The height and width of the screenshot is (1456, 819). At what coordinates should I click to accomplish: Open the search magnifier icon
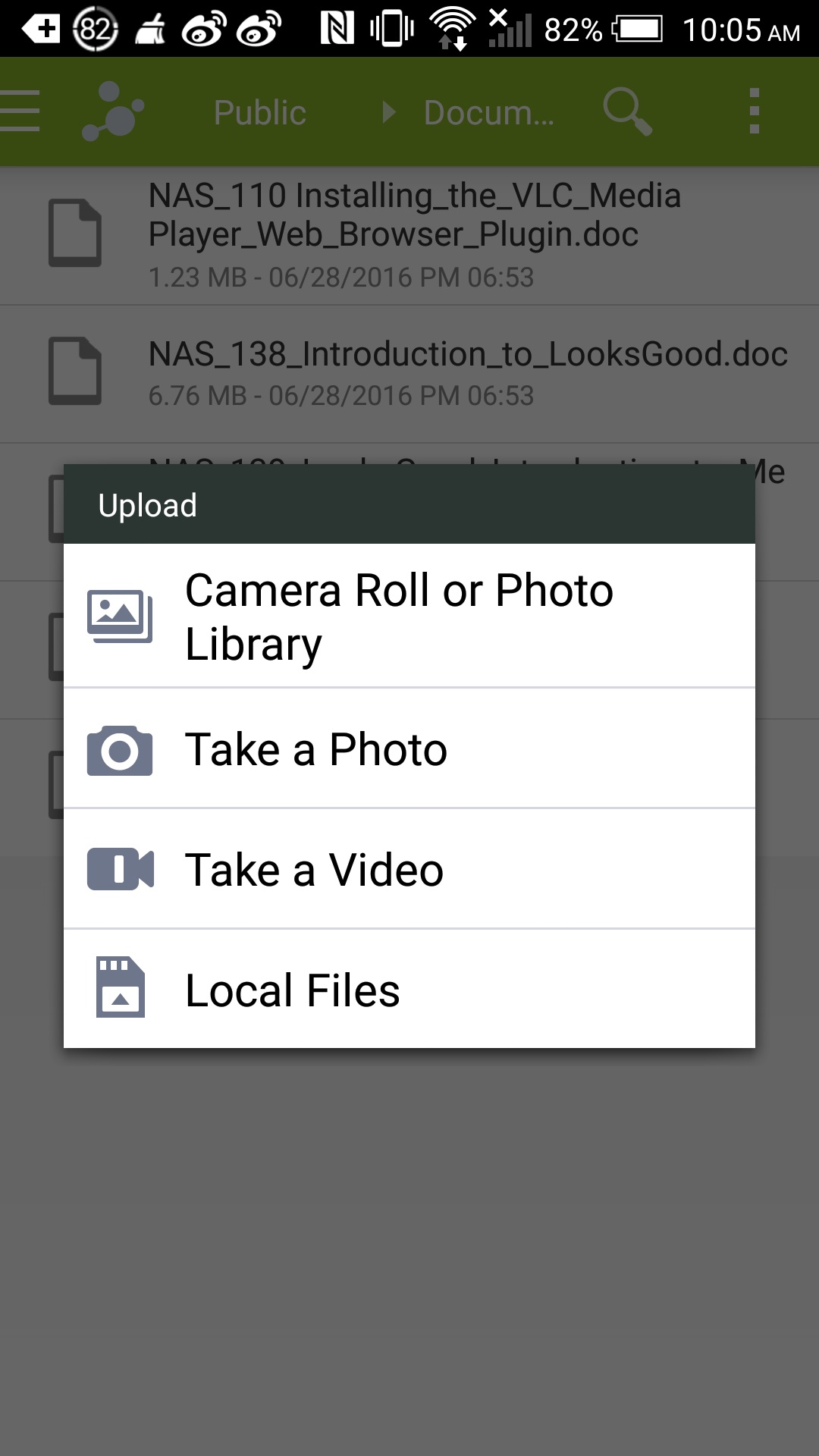[627, 111]
